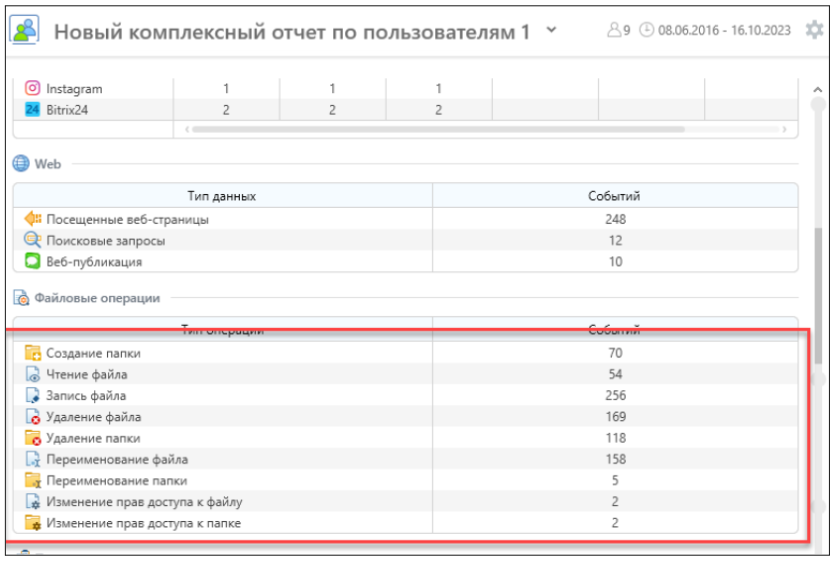Screen dimensions: 834x561
Task: Click the folder creation icon
Action: (32, 353)
